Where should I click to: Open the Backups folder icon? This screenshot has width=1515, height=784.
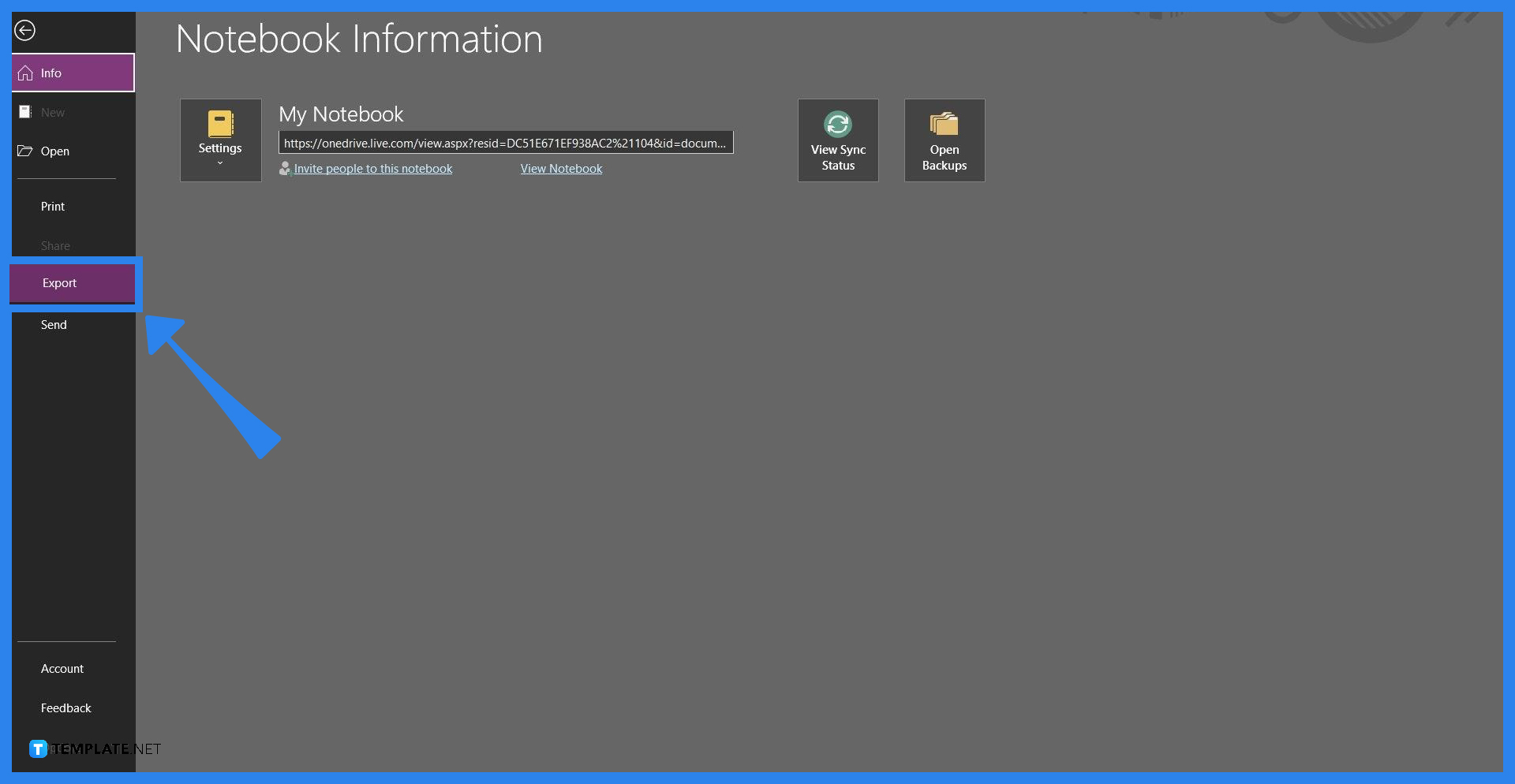[944, 125]
